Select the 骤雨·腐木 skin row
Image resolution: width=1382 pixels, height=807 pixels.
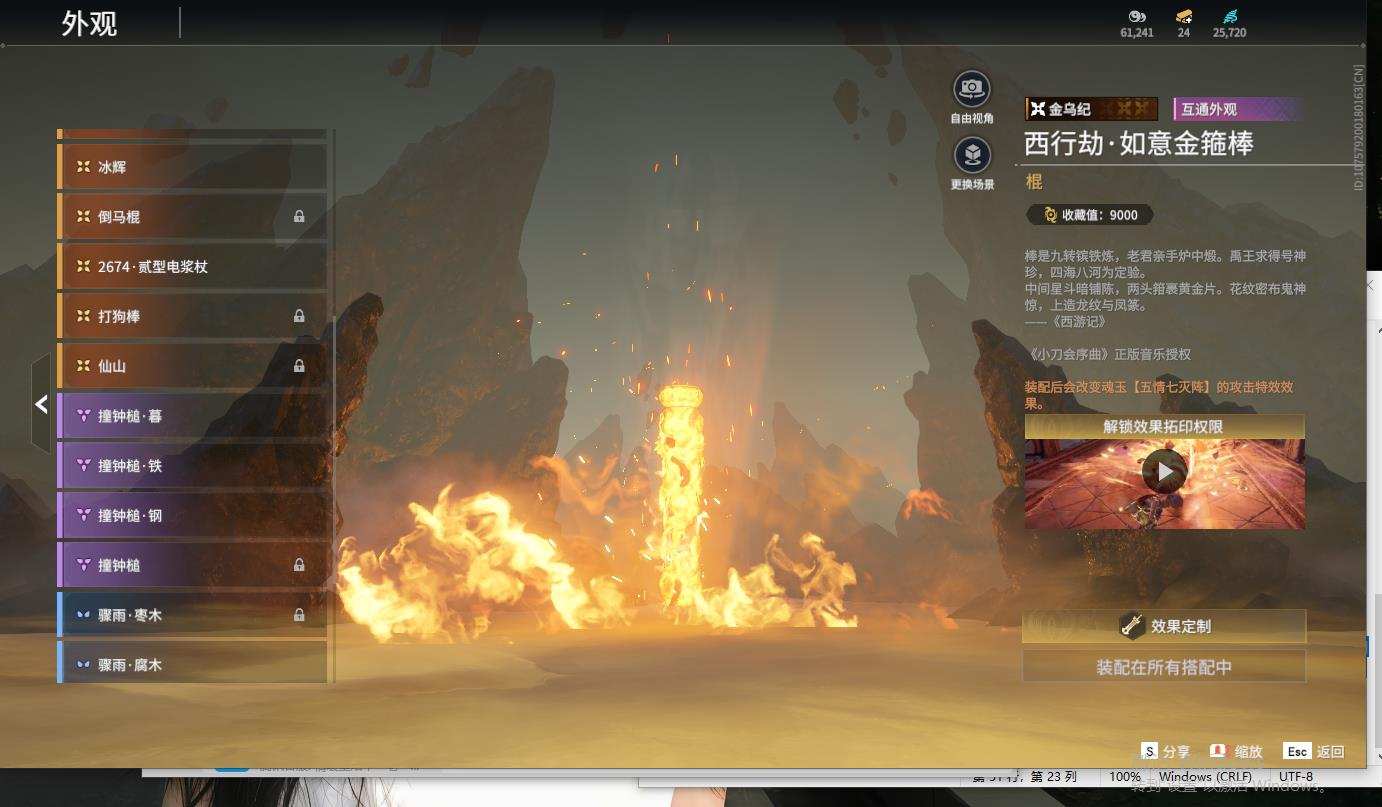click(x=192, y=663)
